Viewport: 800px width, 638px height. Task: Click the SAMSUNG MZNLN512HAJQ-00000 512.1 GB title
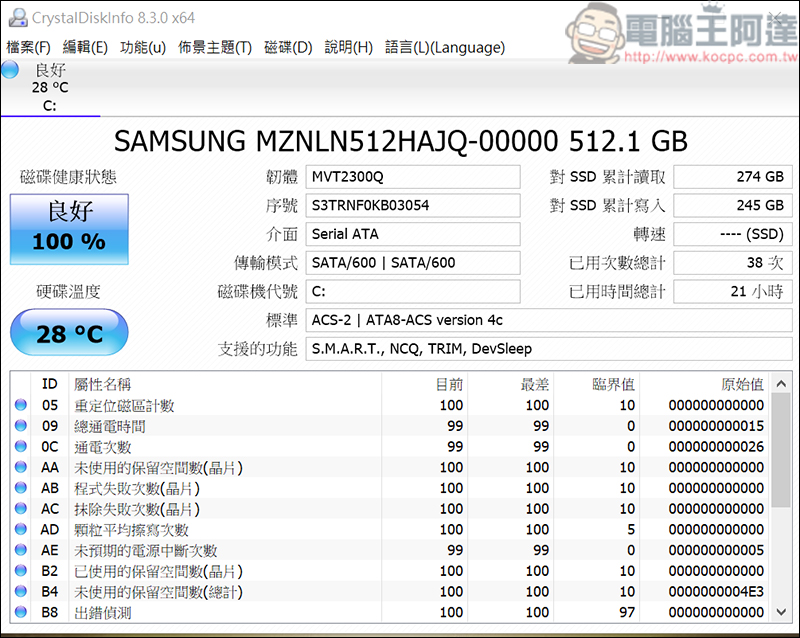coord(401,141)
